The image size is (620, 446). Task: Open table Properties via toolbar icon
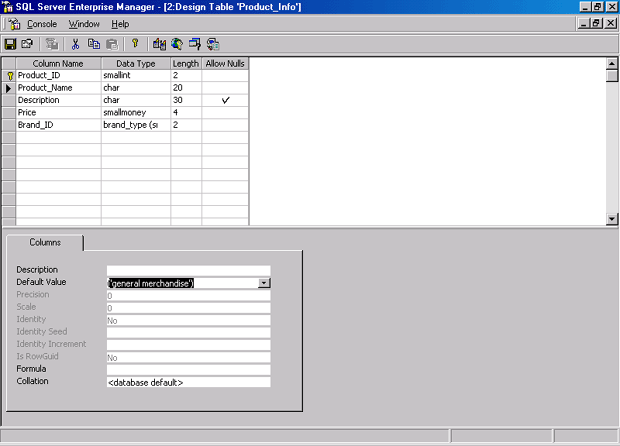coord(27,44)
